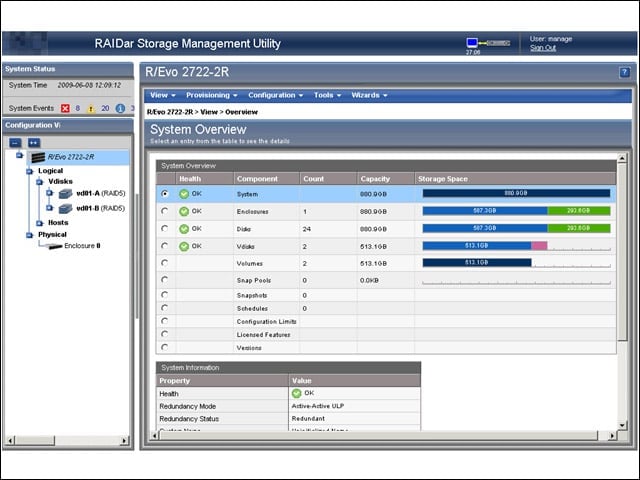Click the warning events count 20
Screen dimensions: 640x480
pos(105,108)
